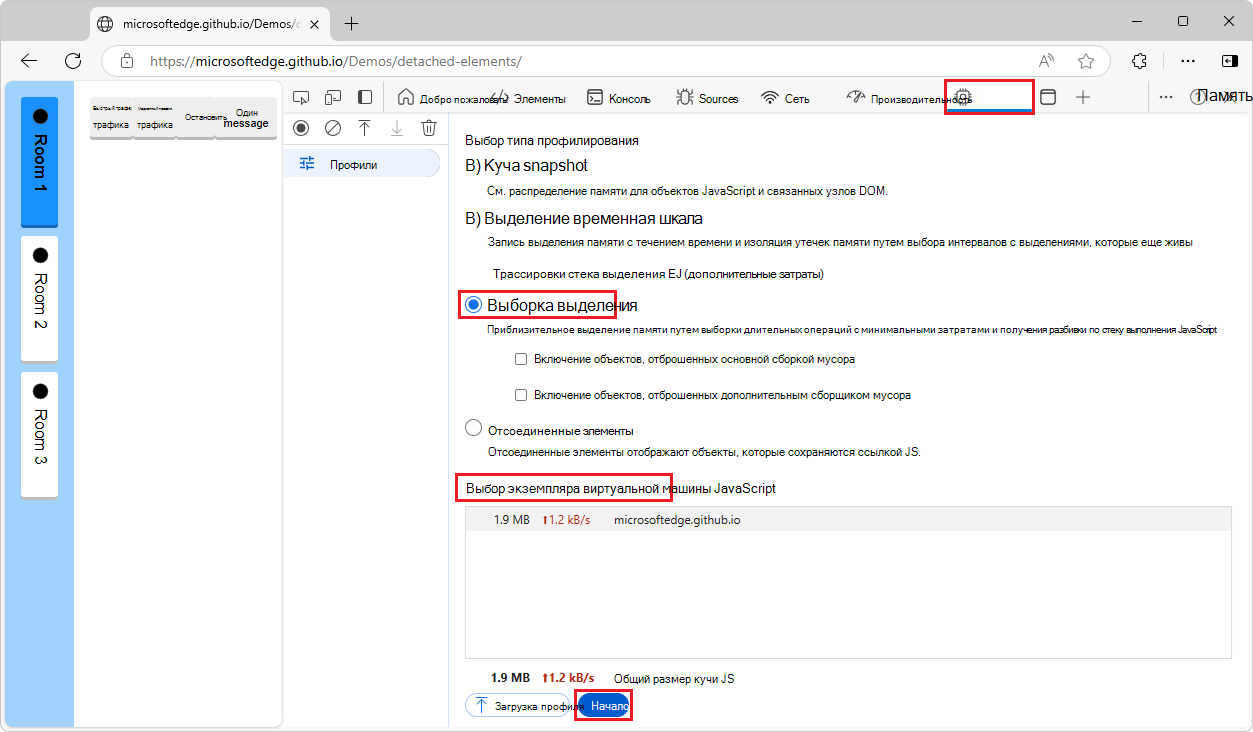The height and width of the screenshot is (732, 1253).
Task: Add page to favorites star
Action: [x=1086, y=61]
